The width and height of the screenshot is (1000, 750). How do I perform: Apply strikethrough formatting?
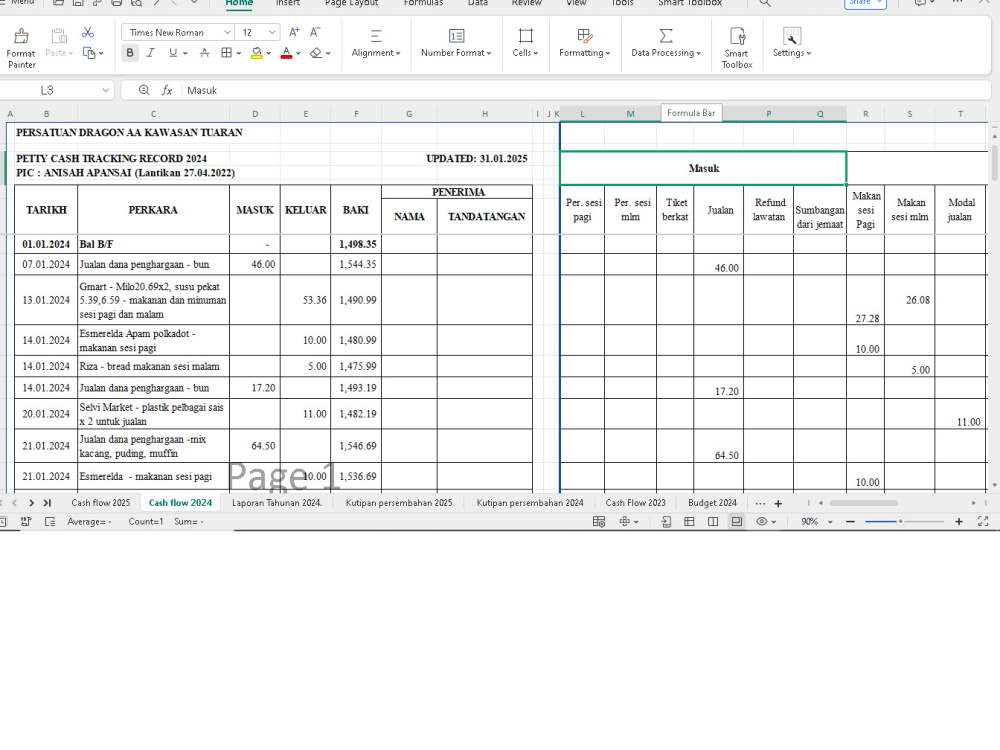click(204, 53)
